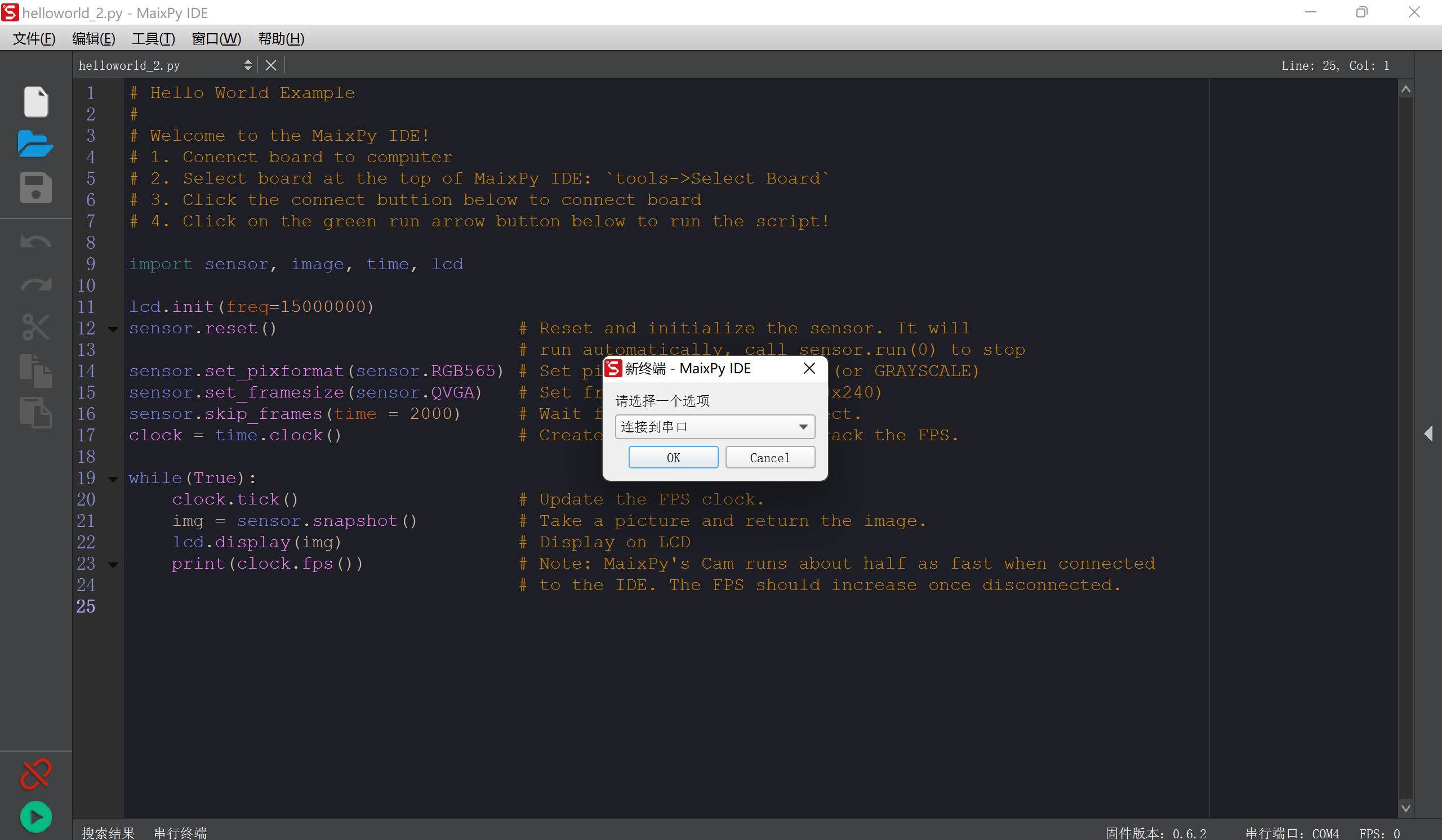Open the 串行终端 bottom tab

(180, 833)
